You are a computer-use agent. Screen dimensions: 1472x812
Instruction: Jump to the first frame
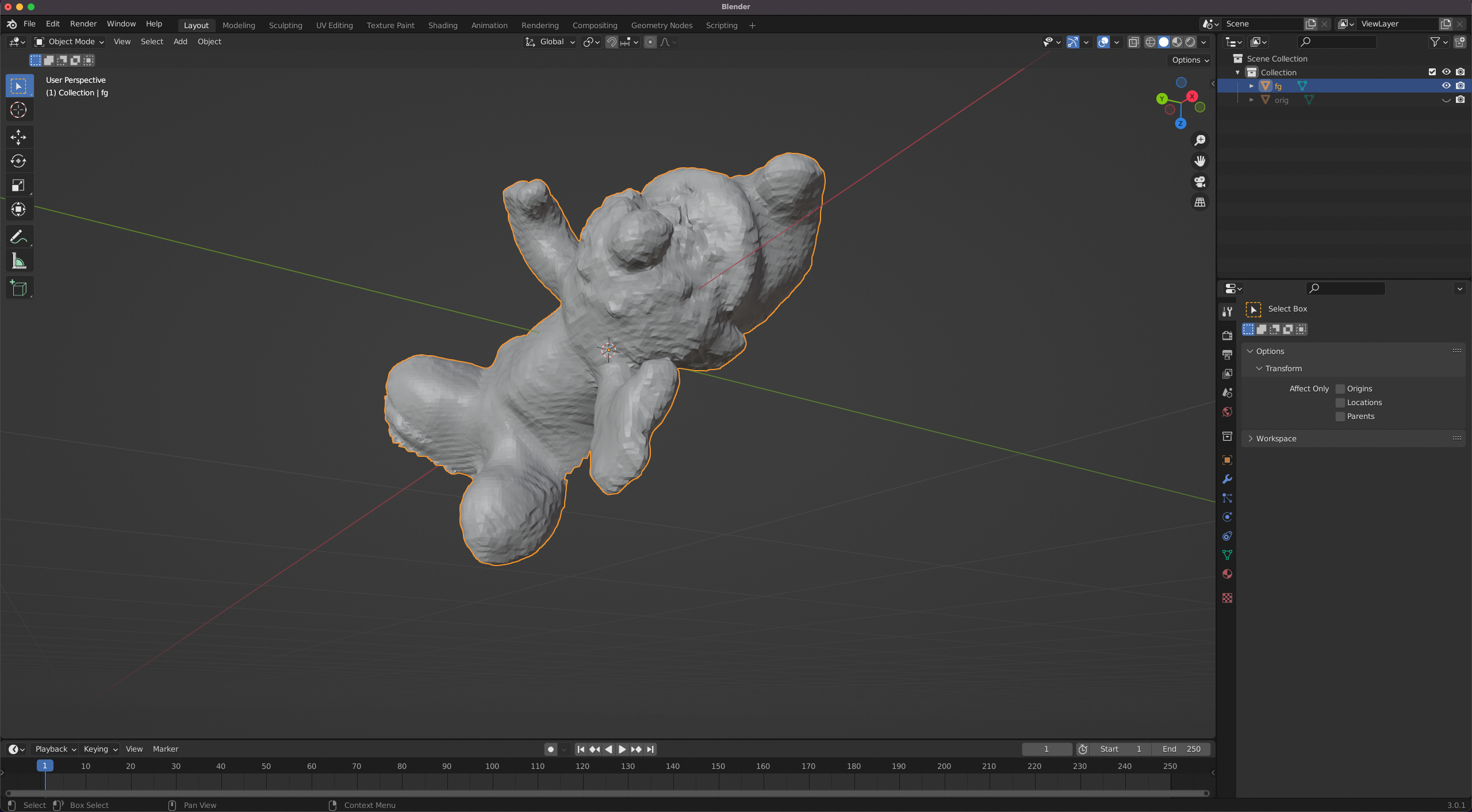581,749
